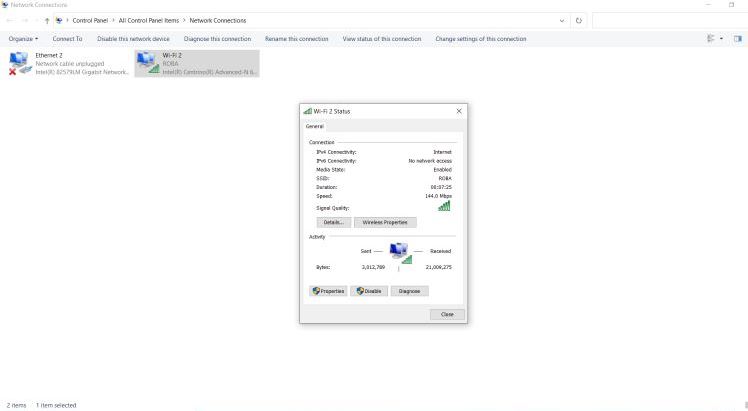Select the Wi-Fi 2 adapter icon
Screen dimensions: 748x411
(x=147, y=62)
